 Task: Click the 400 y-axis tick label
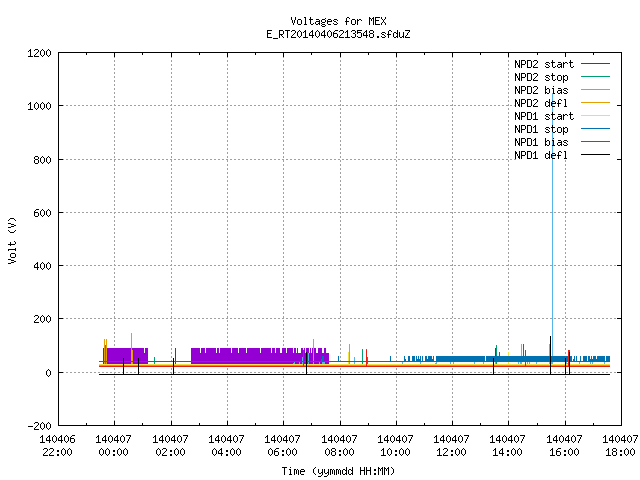(x=42, y=266)
